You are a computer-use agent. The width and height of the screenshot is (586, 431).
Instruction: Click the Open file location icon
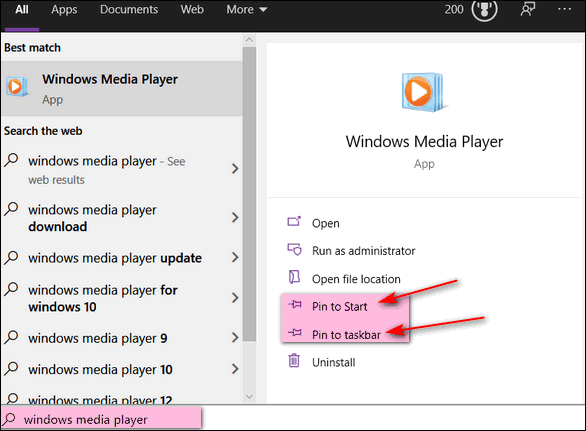(294, 277)
